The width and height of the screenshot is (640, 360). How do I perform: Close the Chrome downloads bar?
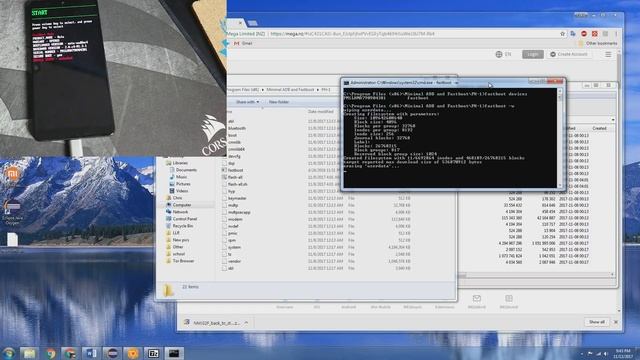[x=616, y=322]
